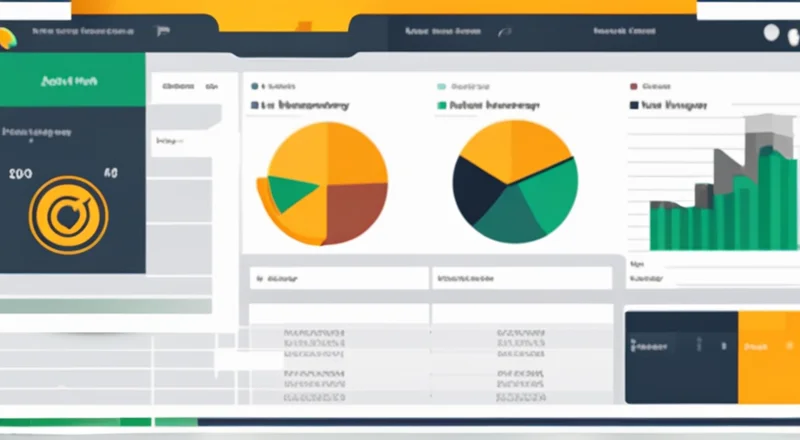Screen dimensions: 800x440
Task: Open the top-right header menu text
Action: coord(624,32)
